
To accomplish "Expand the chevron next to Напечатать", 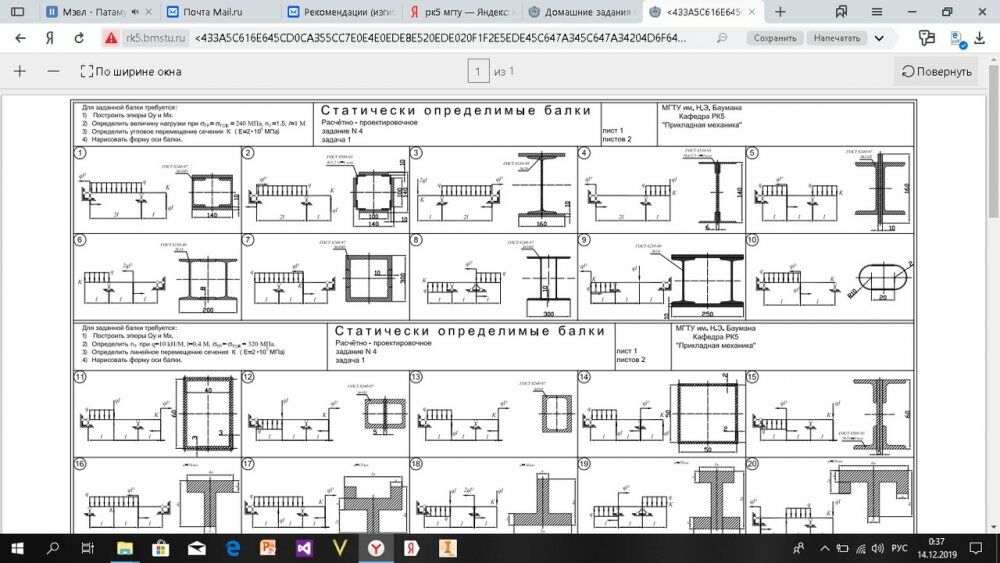I will (x=879, y=38).
